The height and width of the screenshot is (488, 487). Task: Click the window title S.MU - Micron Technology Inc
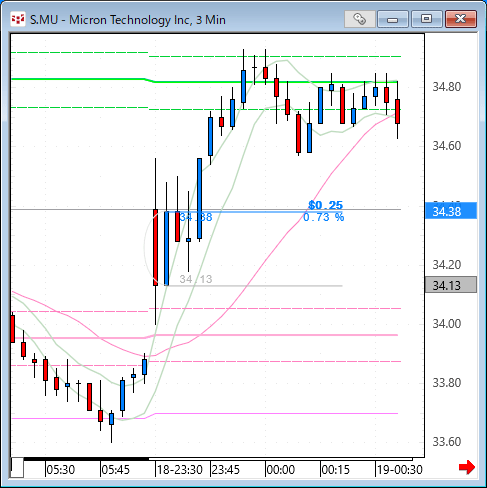[128, 20]
